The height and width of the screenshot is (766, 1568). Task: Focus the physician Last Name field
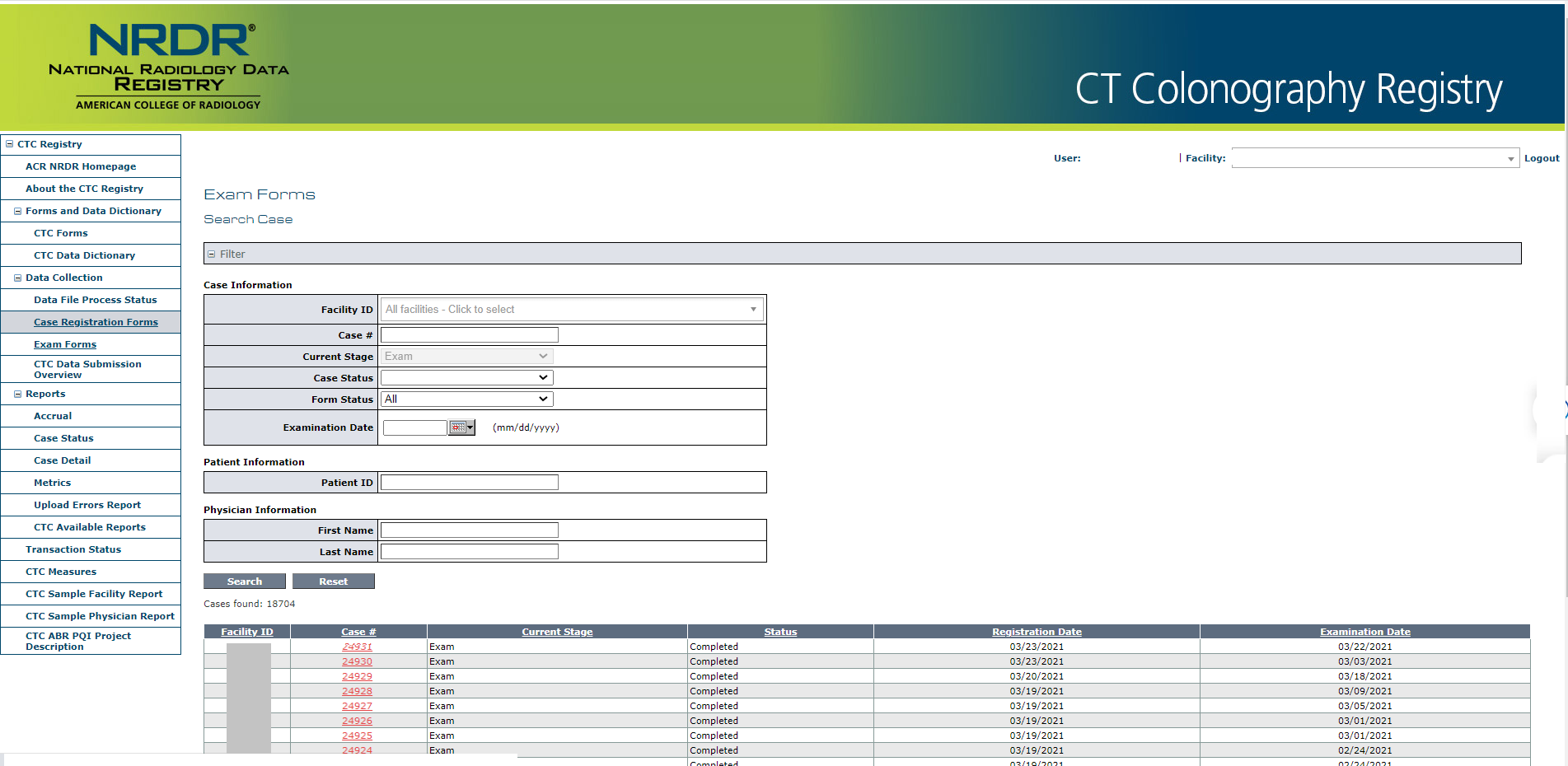point(470,551)
